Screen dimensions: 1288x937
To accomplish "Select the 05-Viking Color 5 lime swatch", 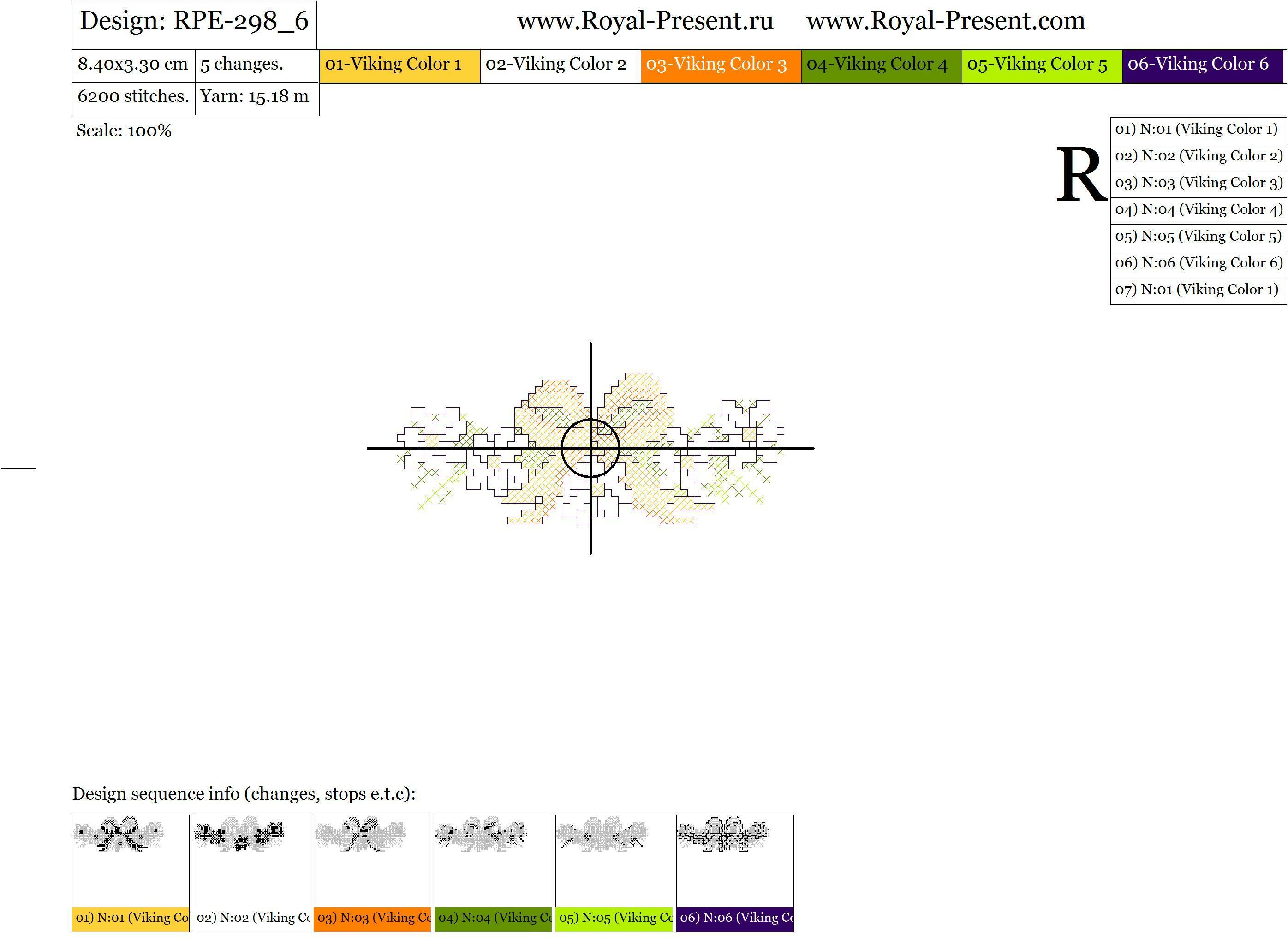I will [x=1042, y=66].
